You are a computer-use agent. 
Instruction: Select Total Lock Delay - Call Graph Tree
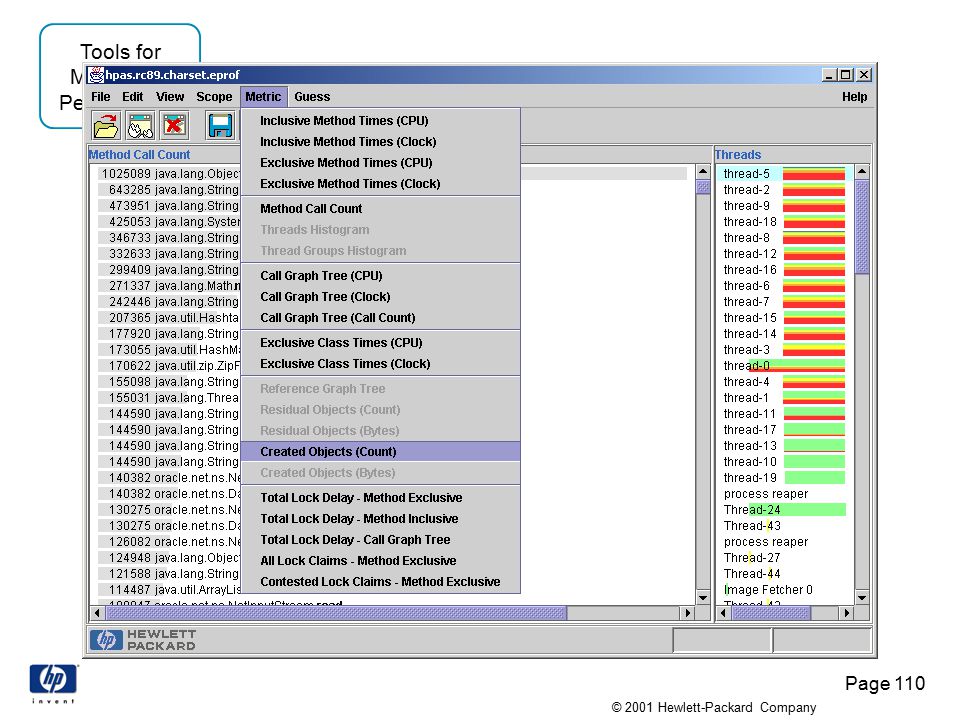click(380, 539)
